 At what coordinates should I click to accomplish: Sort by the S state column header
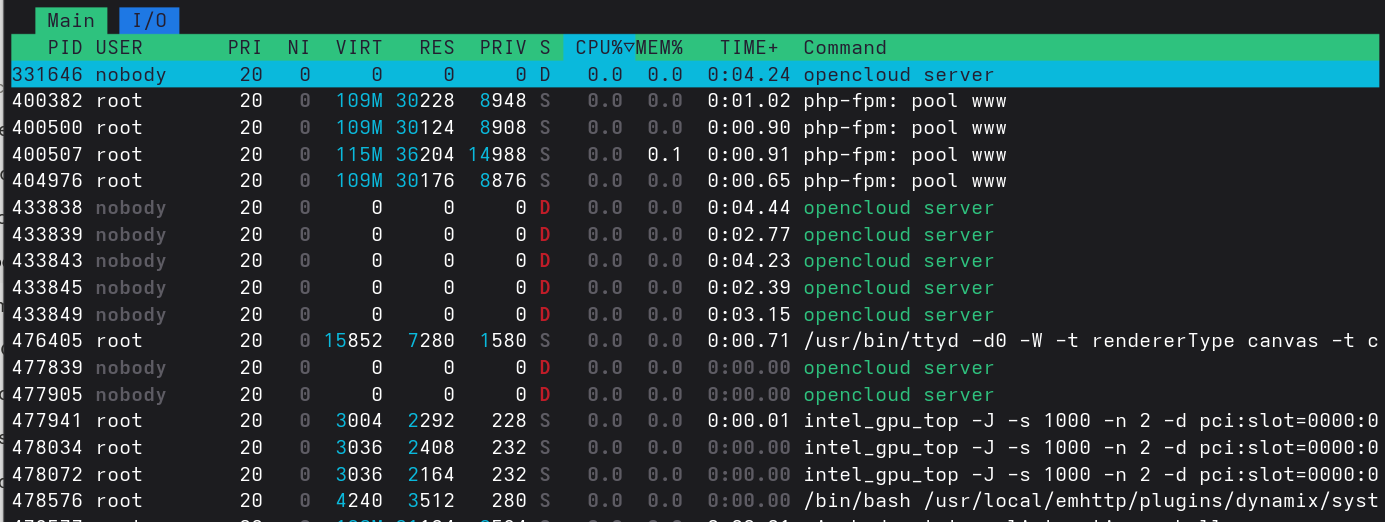click(545, 47)
